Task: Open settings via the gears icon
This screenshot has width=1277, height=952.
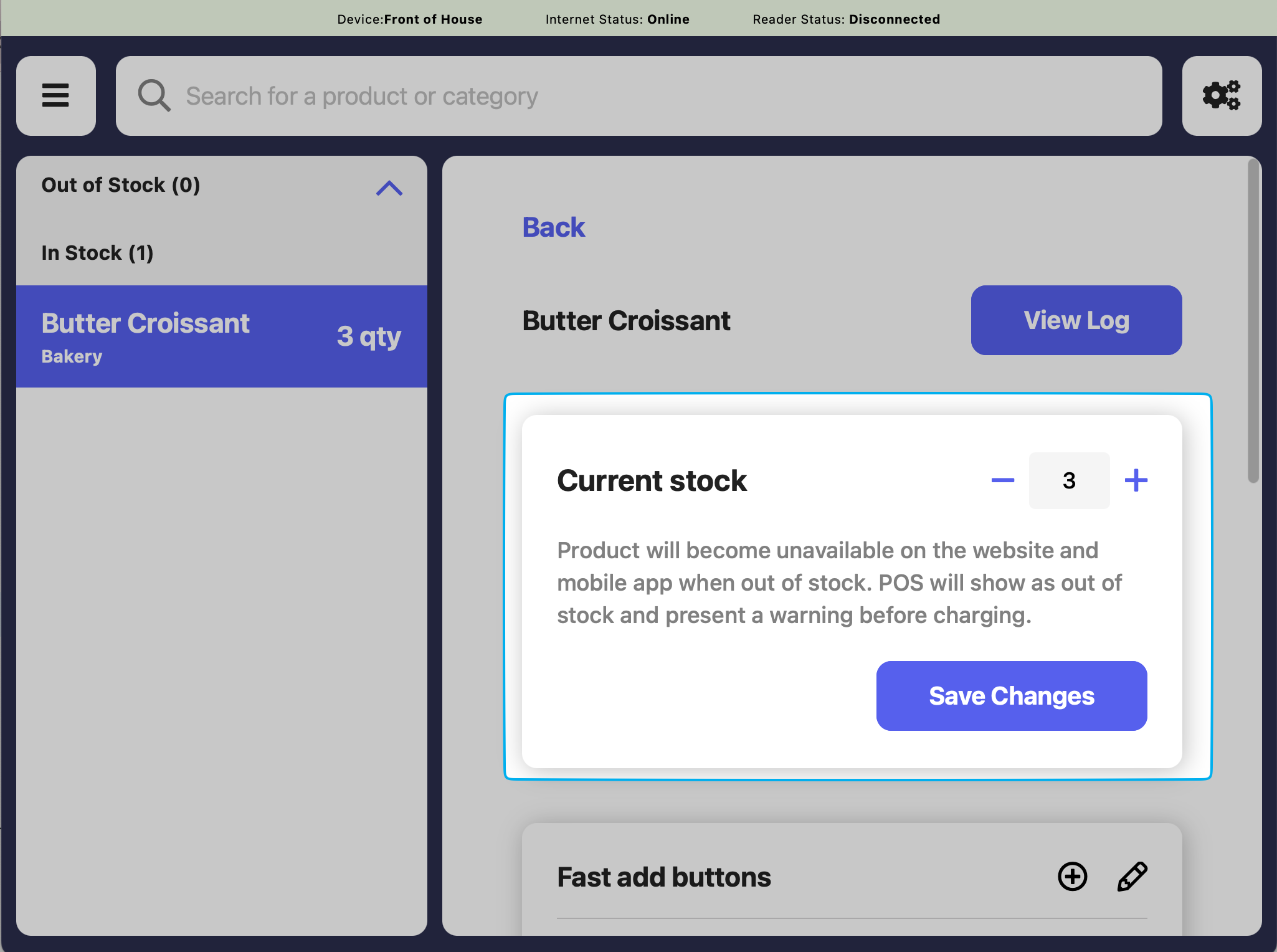Action: pos(1221,96)
